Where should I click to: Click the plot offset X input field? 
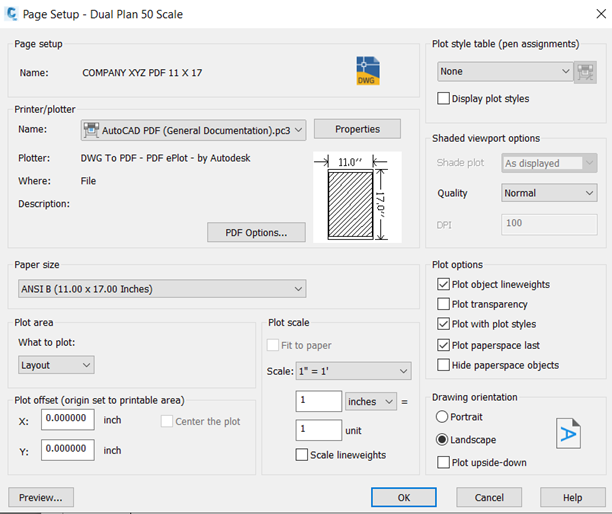(x=68, y=419)
